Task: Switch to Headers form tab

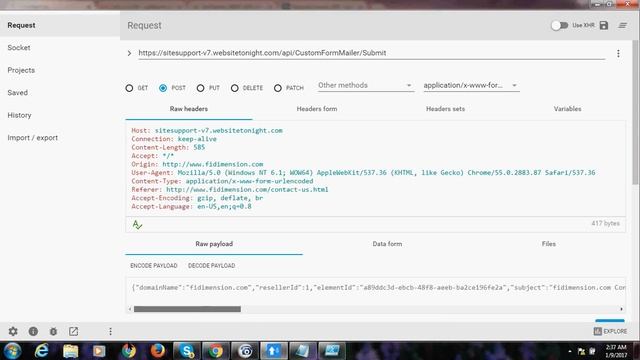Action: pyautogui.click(x=317, y=109)
